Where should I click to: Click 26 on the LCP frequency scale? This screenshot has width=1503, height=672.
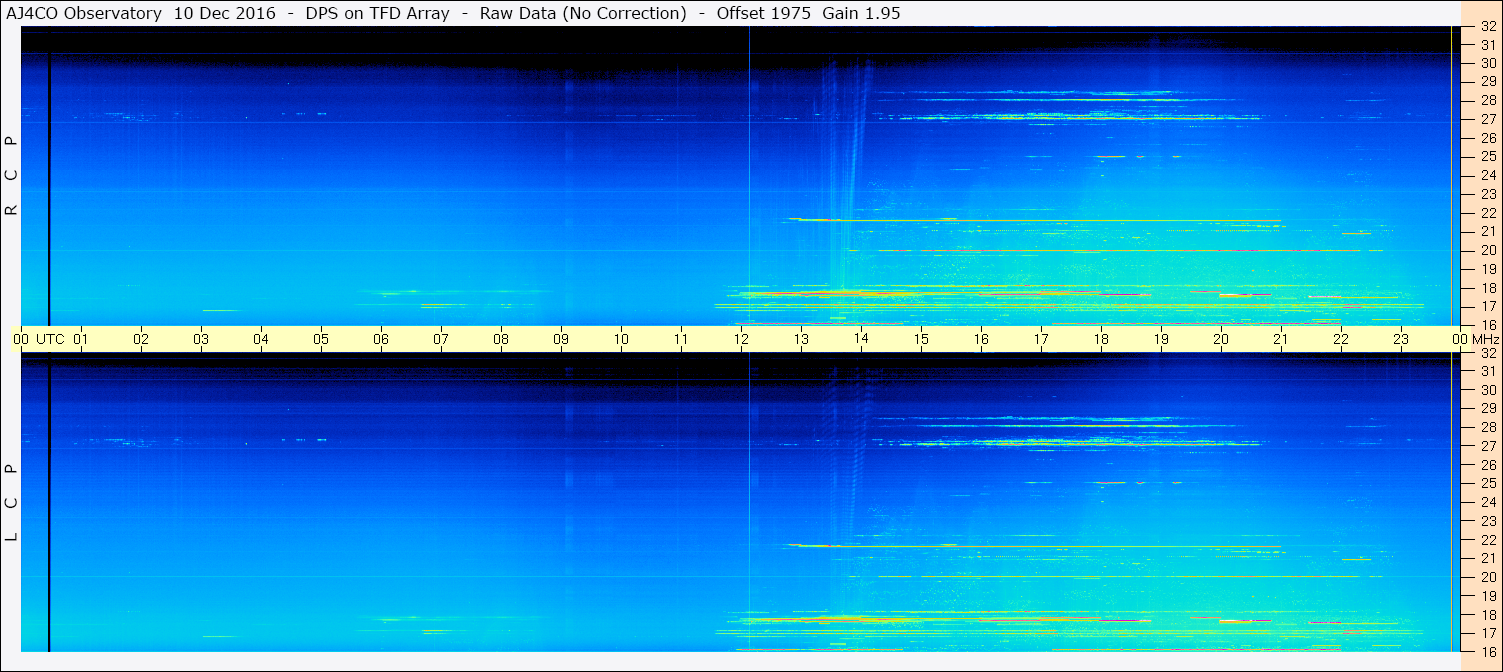(x=1488, y=464)
